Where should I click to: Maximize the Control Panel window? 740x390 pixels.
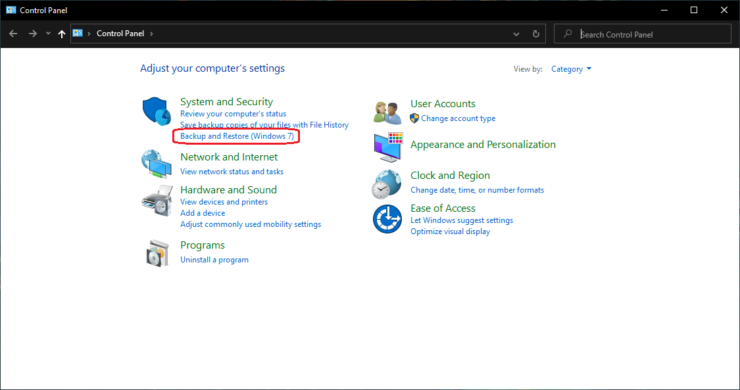tap(694, 10)
